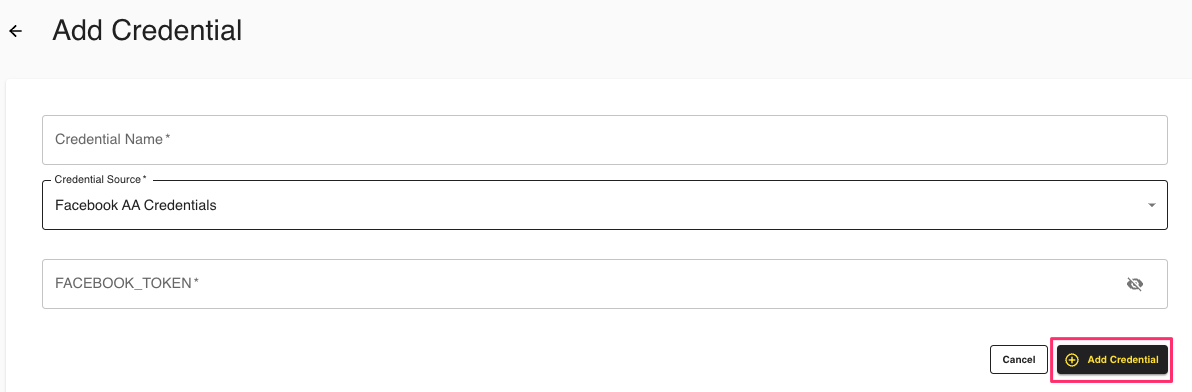Screen dimensions: 1192x392
Task: Open the Credential Source dropdown caret
Action: [x=1152, y=205]
